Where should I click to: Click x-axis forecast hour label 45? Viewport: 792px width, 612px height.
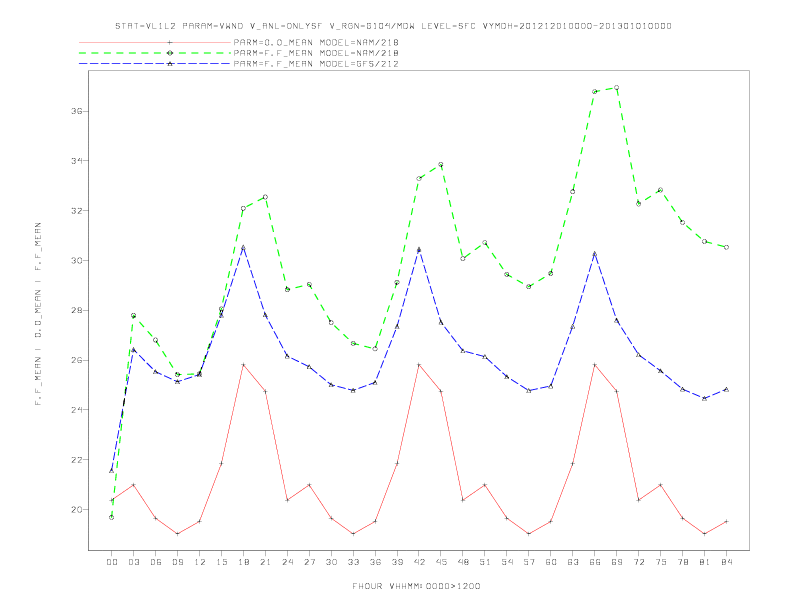[x=441, y=562]
